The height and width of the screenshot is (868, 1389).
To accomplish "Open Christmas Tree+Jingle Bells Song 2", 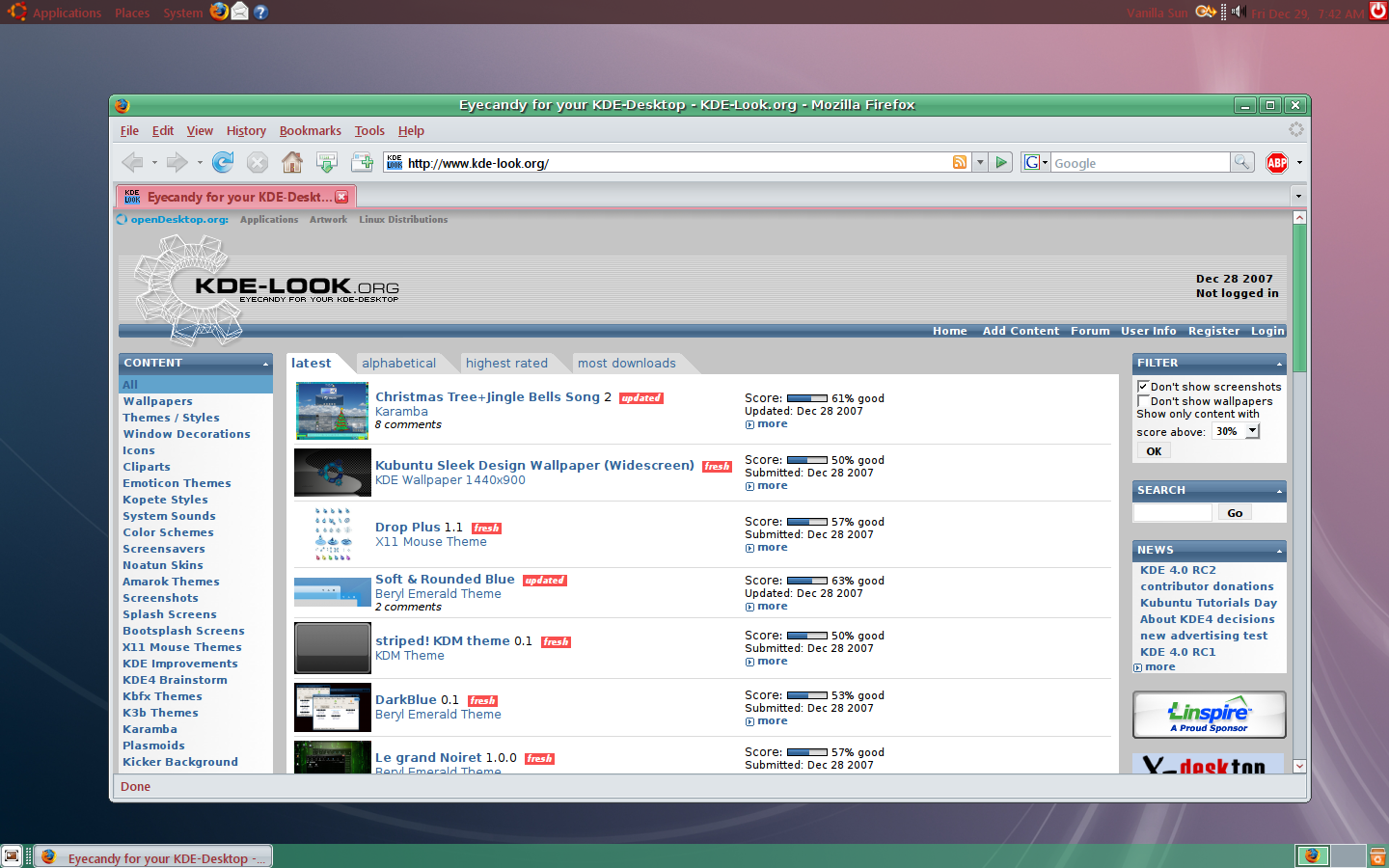I will (493, 396).
